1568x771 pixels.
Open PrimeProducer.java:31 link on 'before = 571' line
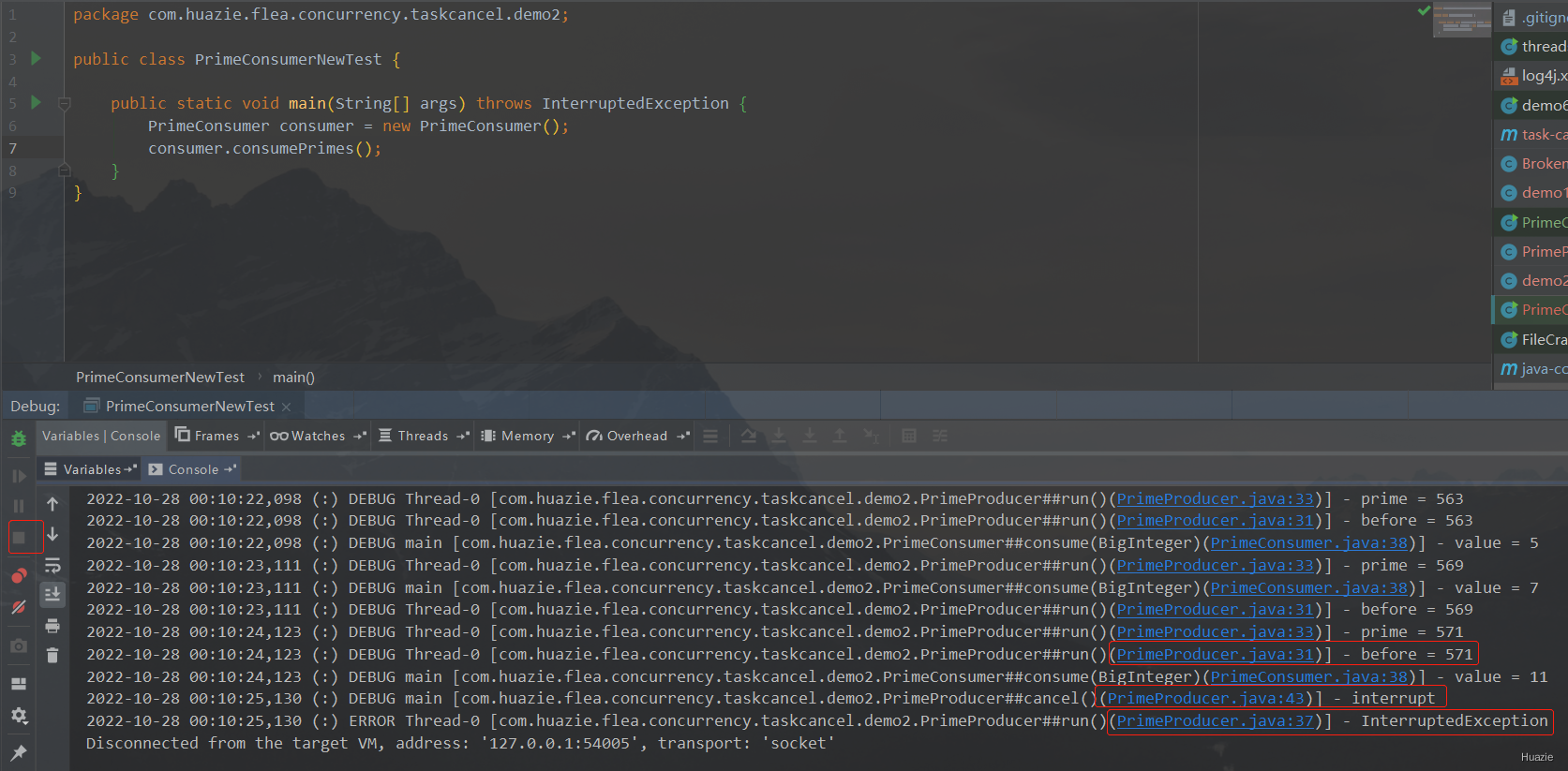point(1215,654)
